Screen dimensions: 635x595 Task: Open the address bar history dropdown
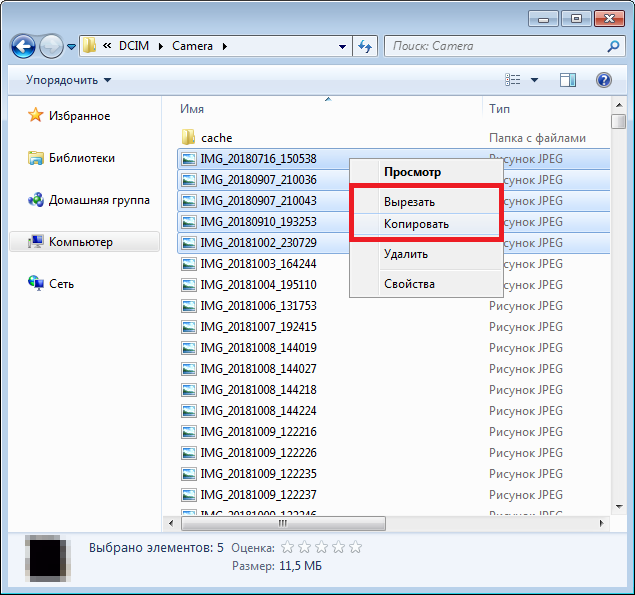342,47
